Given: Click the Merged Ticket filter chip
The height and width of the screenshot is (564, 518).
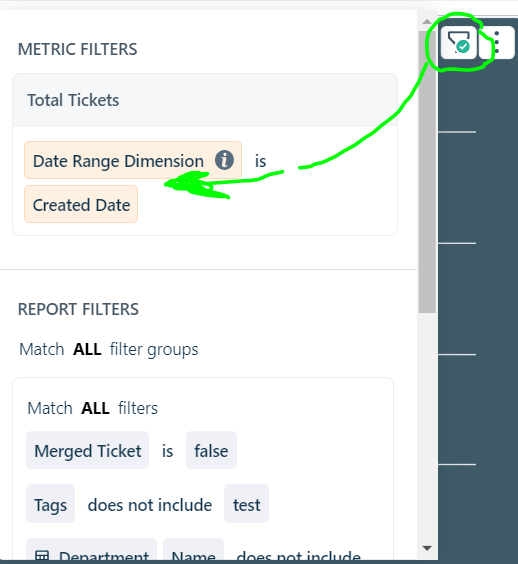Looking at the screenshot, I should [x=87, y=450].
